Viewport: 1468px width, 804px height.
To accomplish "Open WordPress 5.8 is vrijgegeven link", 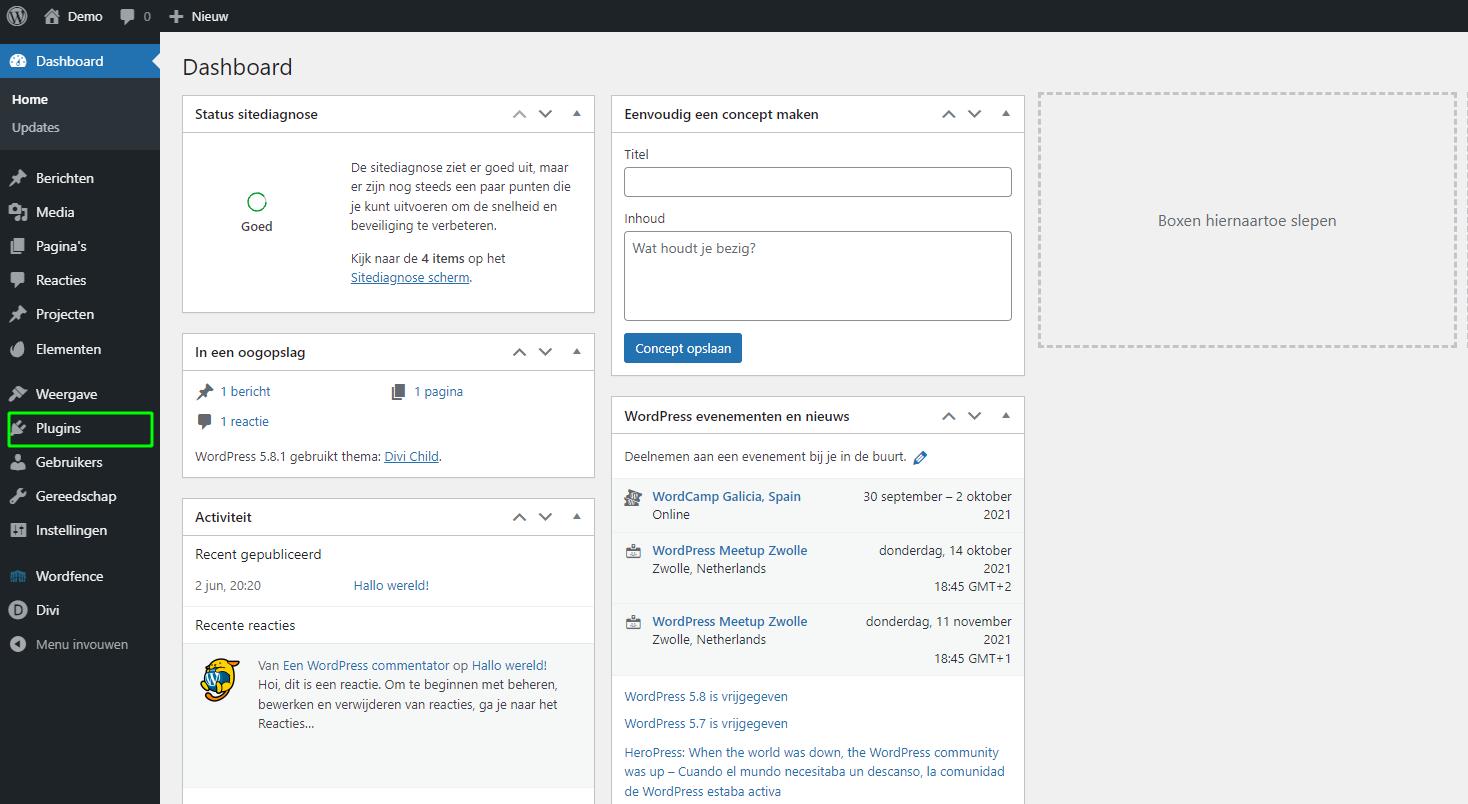I will click(706, 697).
